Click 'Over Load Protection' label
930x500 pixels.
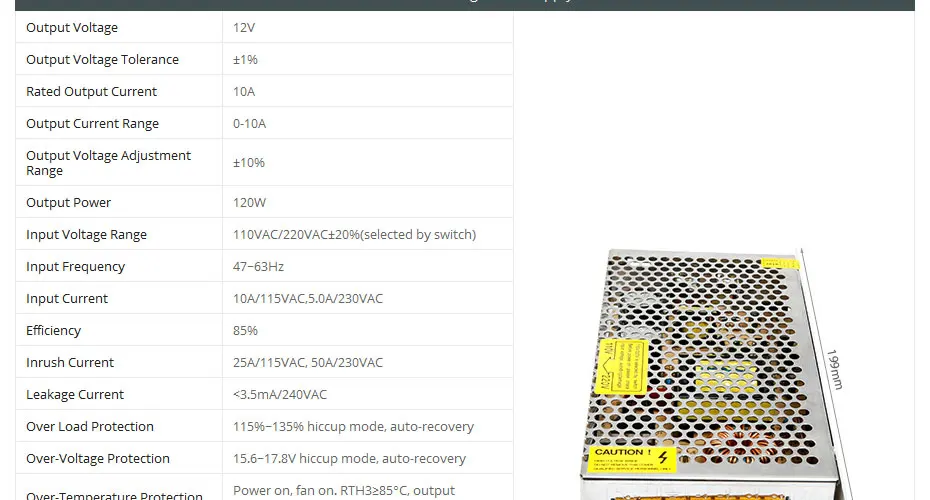point(90,426)
